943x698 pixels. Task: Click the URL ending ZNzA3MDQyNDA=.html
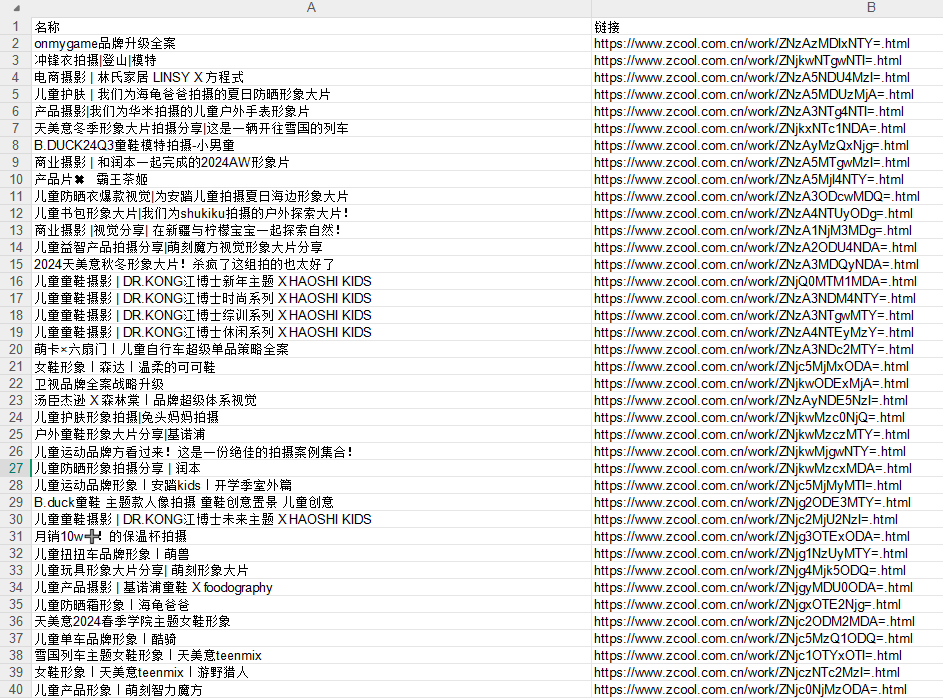pos(756,265)
